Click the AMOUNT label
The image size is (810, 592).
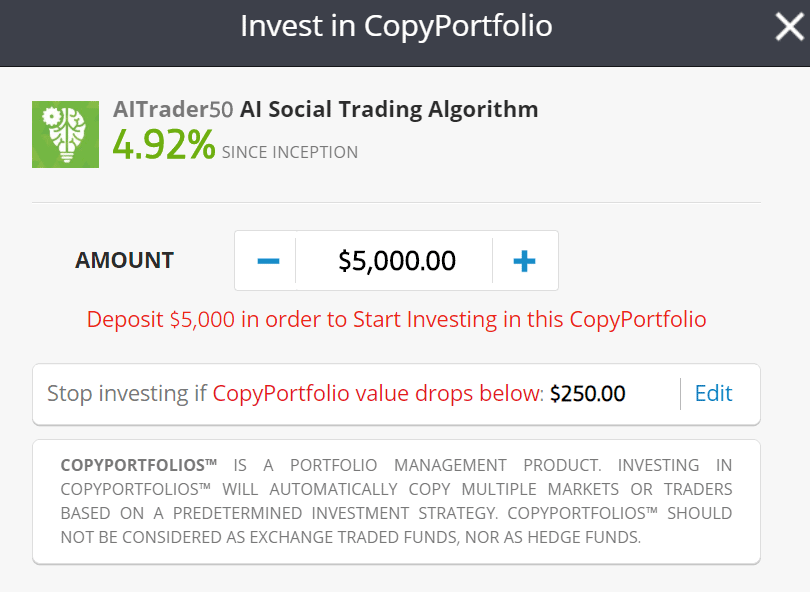124,260
